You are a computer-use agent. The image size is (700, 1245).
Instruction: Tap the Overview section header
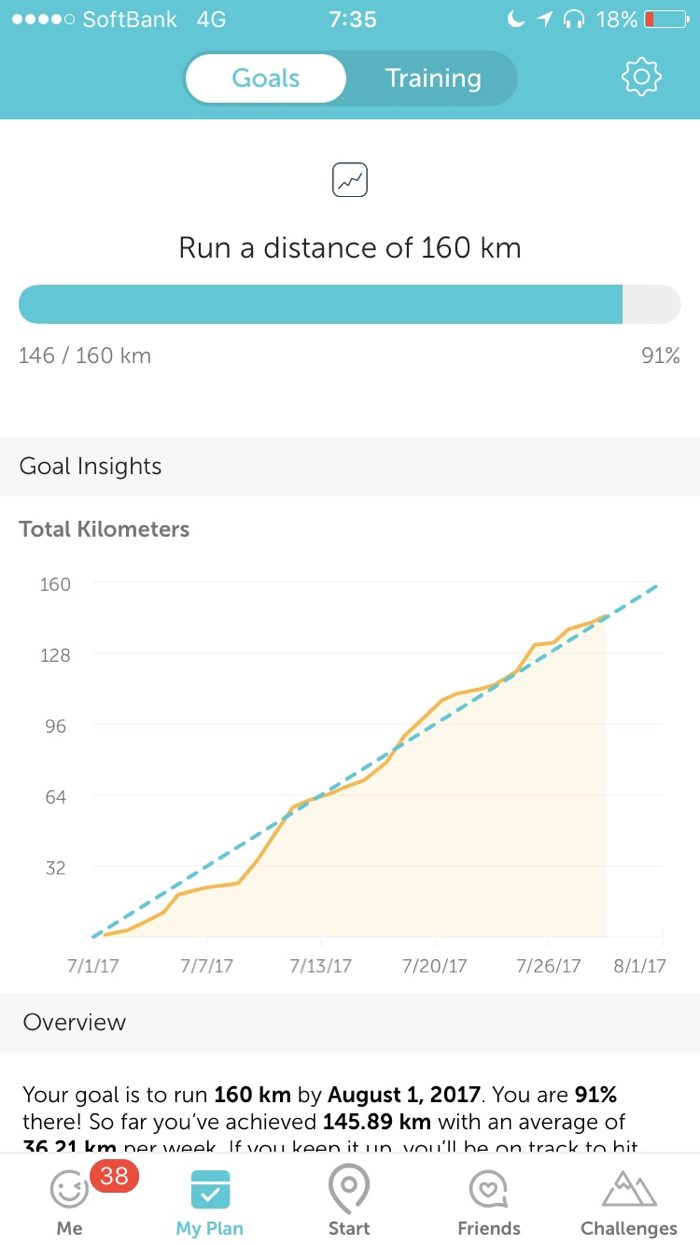tap(75, 1022)
